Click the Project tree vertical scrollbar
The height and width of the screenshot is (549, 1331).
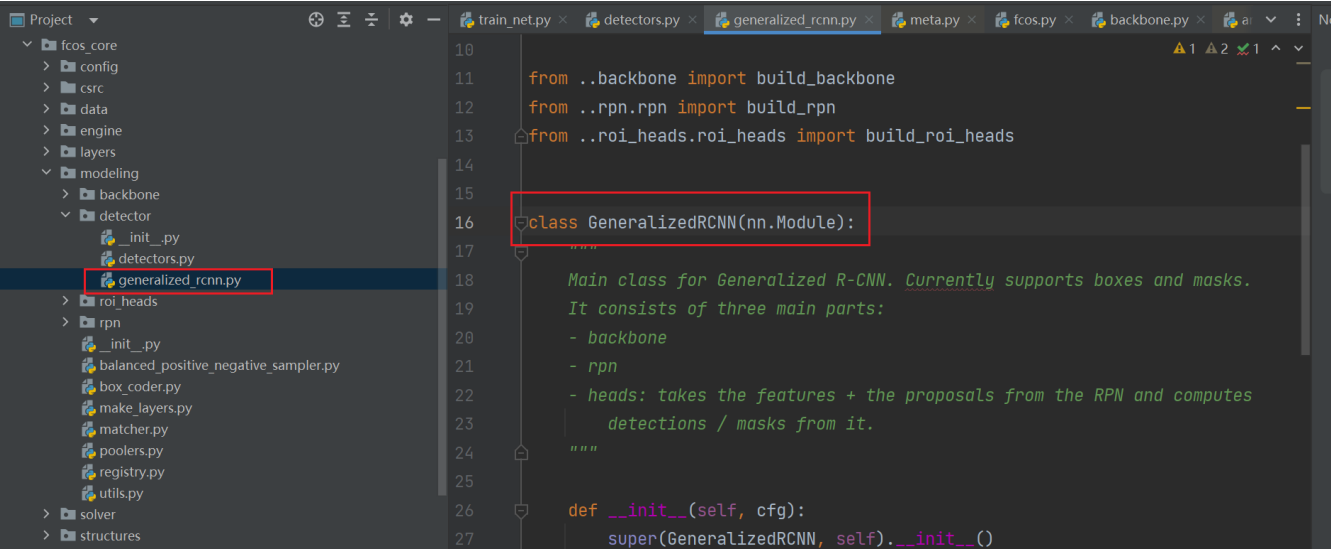coord(442,327)
